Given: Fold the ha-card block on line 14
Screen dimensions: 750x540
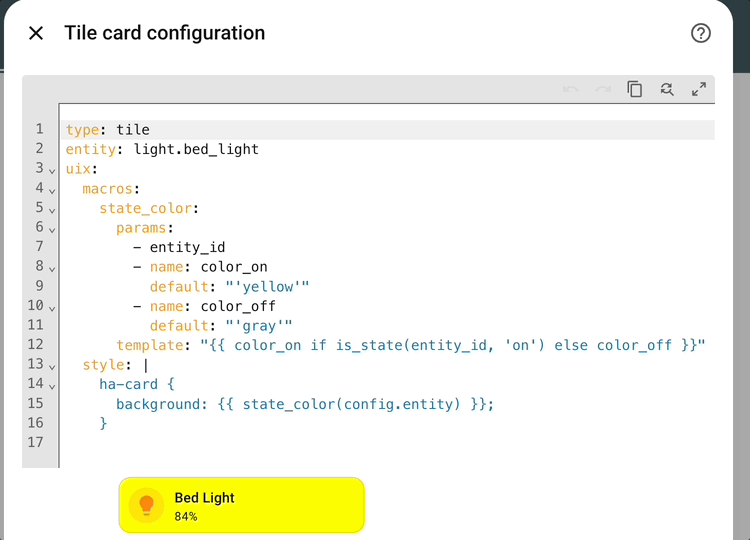Looking at the screenshot, I should [52, 386].
